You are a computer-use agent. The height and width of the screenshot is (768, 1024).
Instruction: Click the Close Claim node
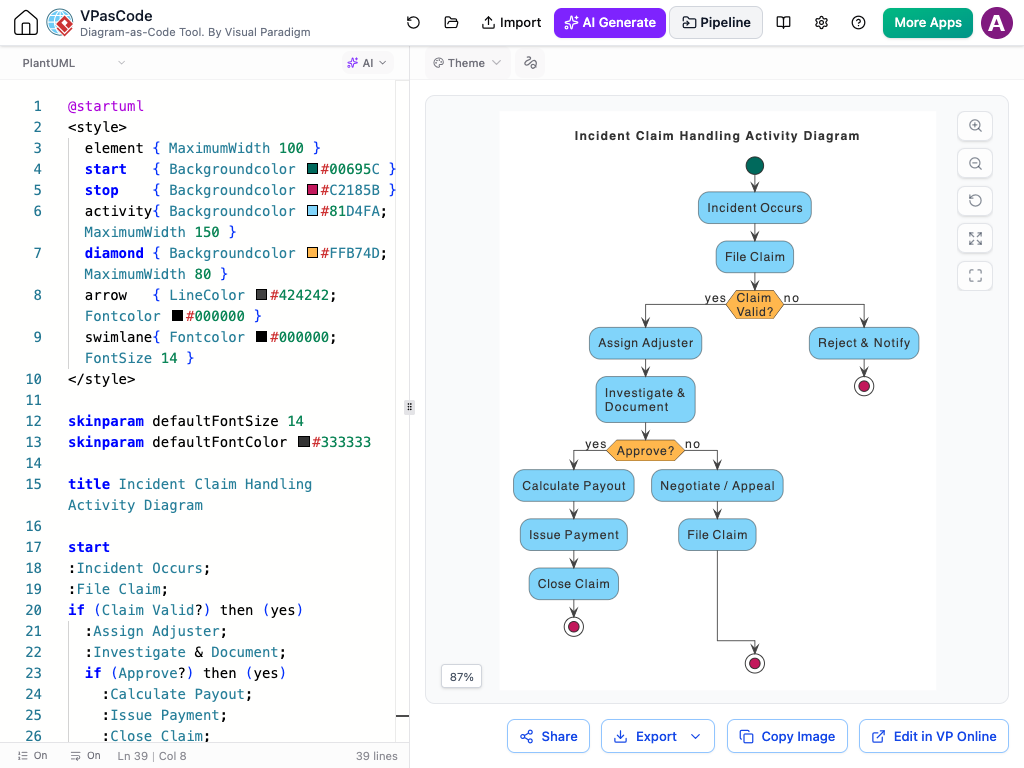(x=573, y=584)
